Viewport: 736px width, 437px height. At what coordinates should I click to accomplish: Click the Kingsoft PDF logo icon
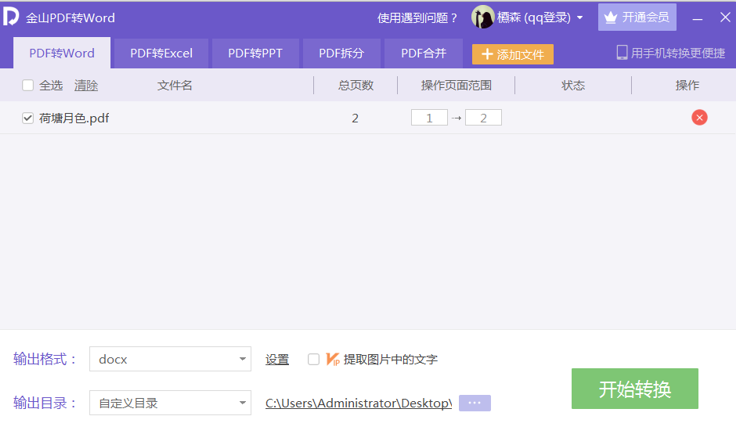click(x=11, y=16)
